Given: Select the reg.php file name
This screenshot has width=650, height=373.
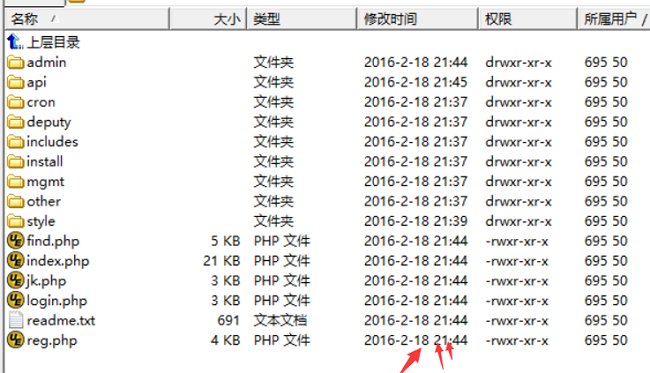Looking at the screenshot, I should click(52, 341).
